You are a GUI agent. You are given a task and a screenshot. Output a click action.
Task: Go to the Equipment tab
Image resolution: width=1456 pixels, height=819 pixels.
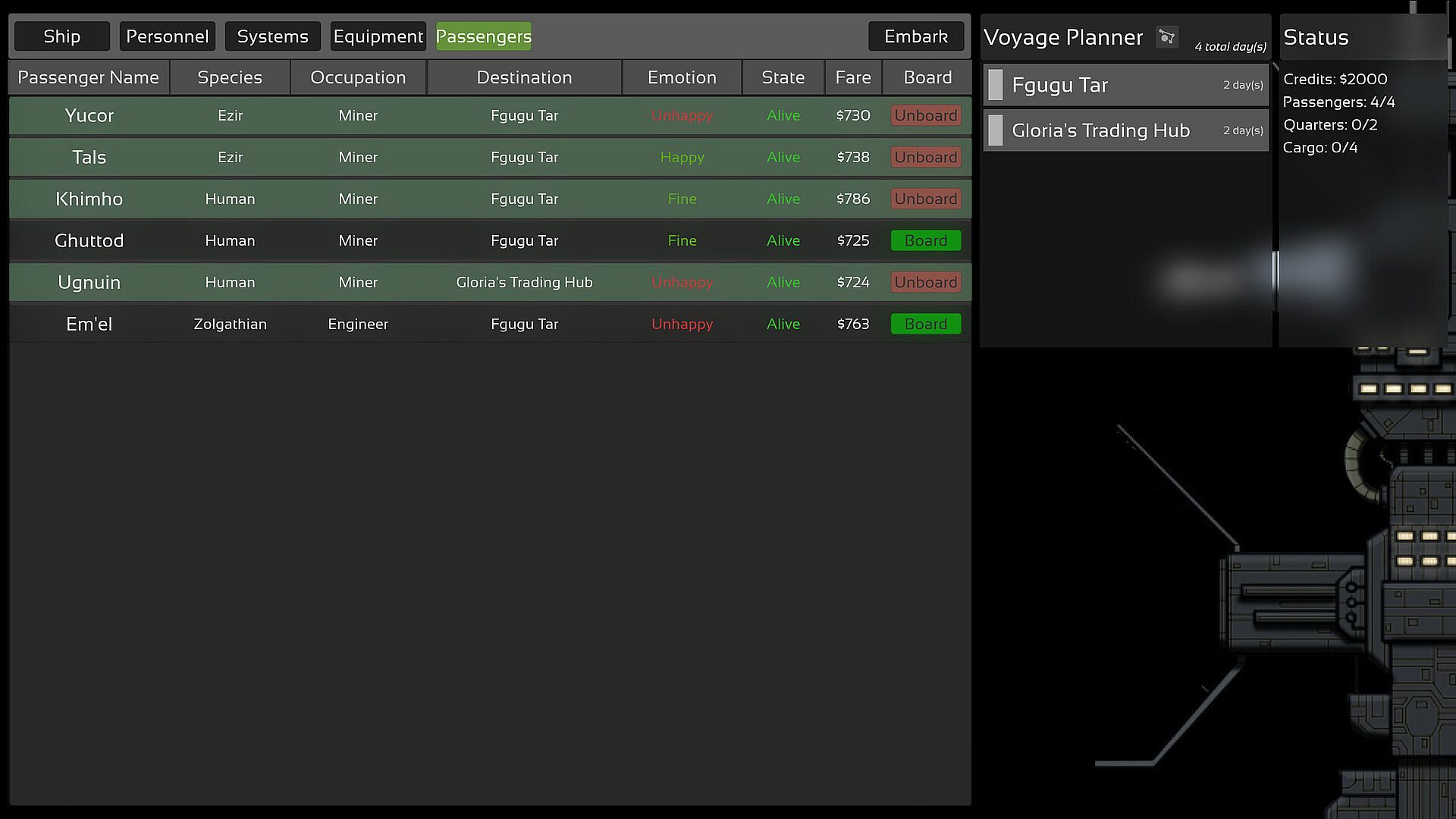tap(378, 36)
